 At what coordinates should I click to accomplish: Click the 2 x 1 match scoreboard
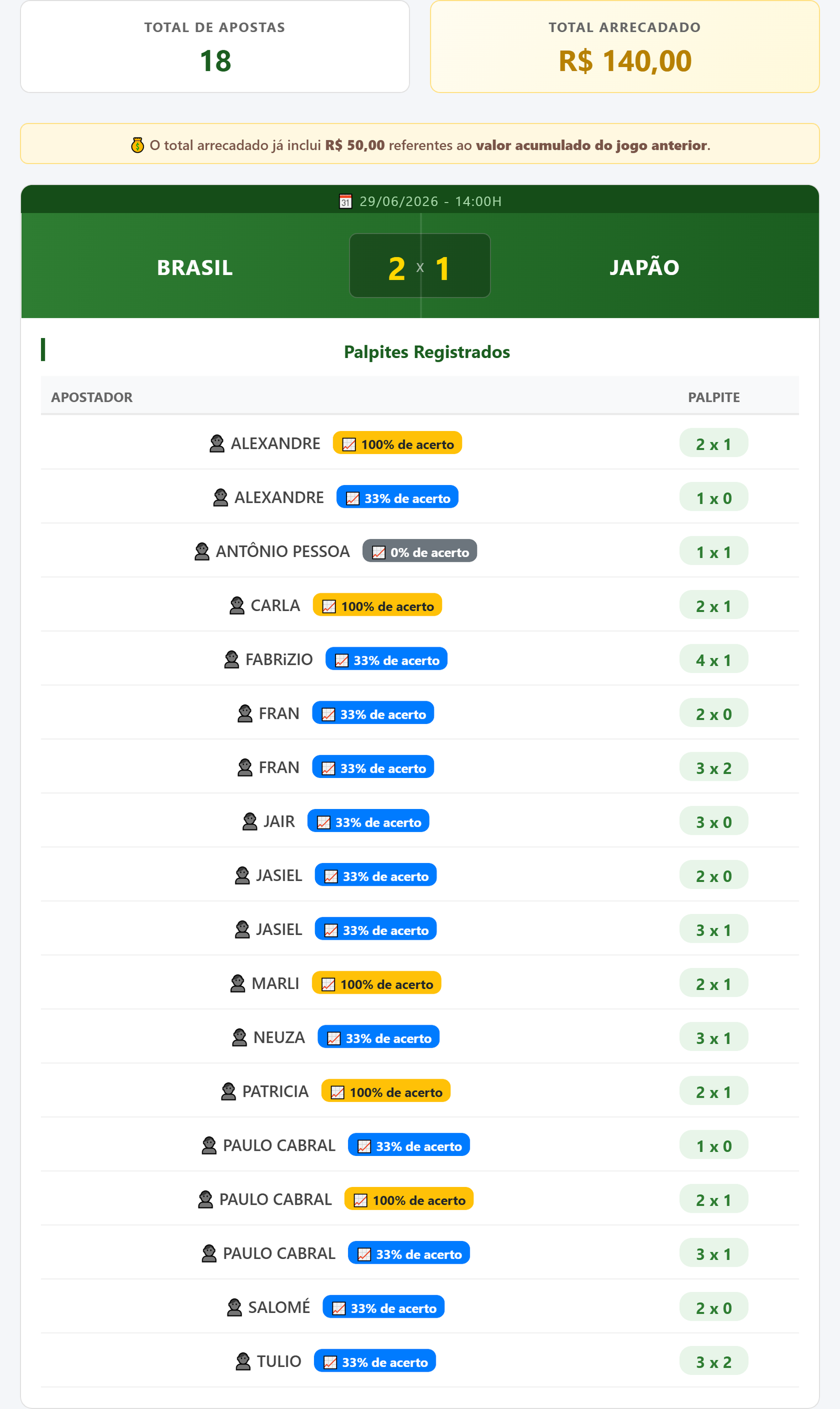[420, 266]
